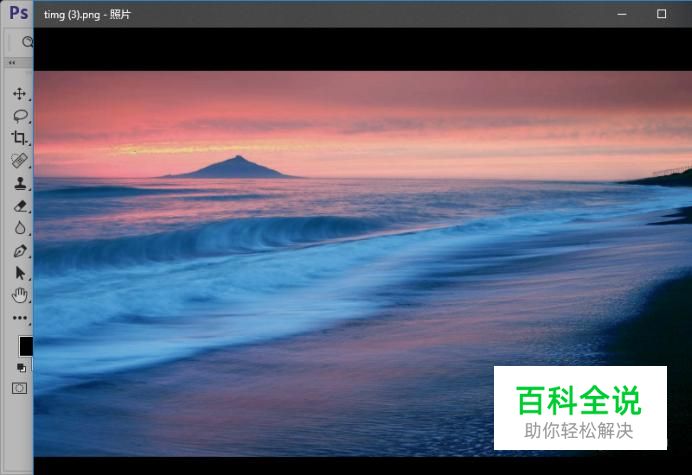The width and height of the screenshot is (692, 475).
Task: Activate the Hand tool
Action: tap(19, 295)
